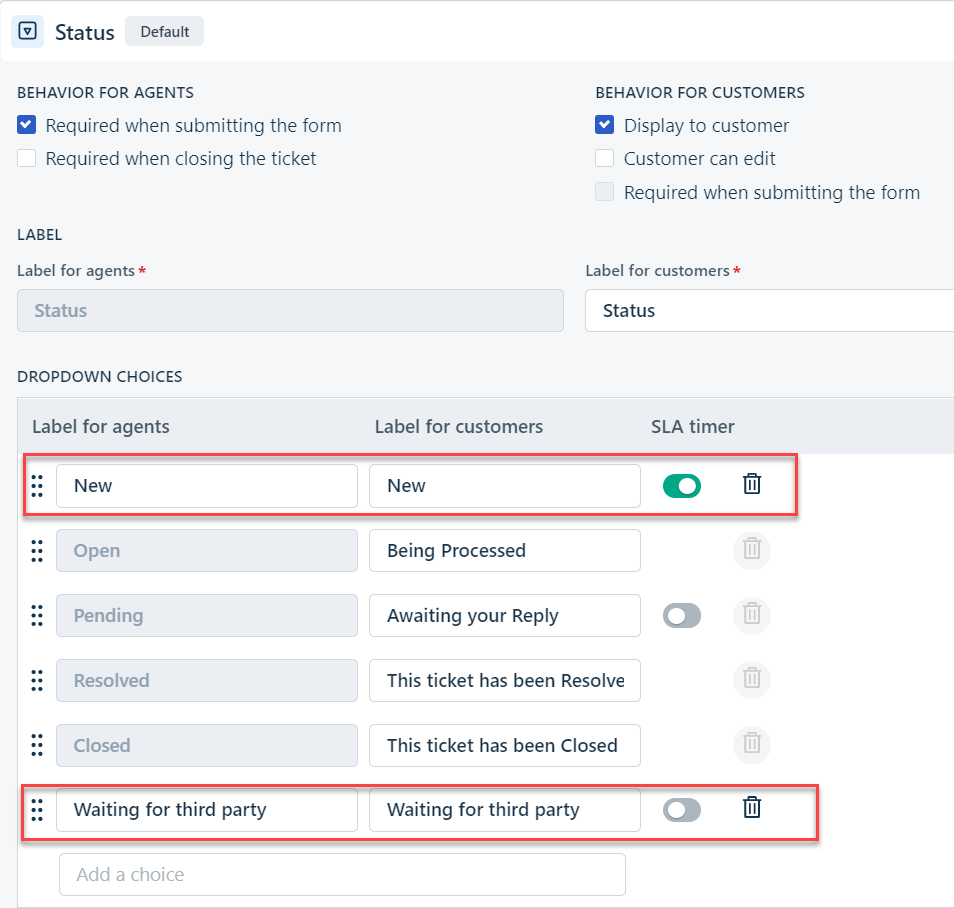Image resolution: width=954 pixels, height=908 pixels.
Task: Edit the Being Processed customer label
Action: click(x=504, y=551)
